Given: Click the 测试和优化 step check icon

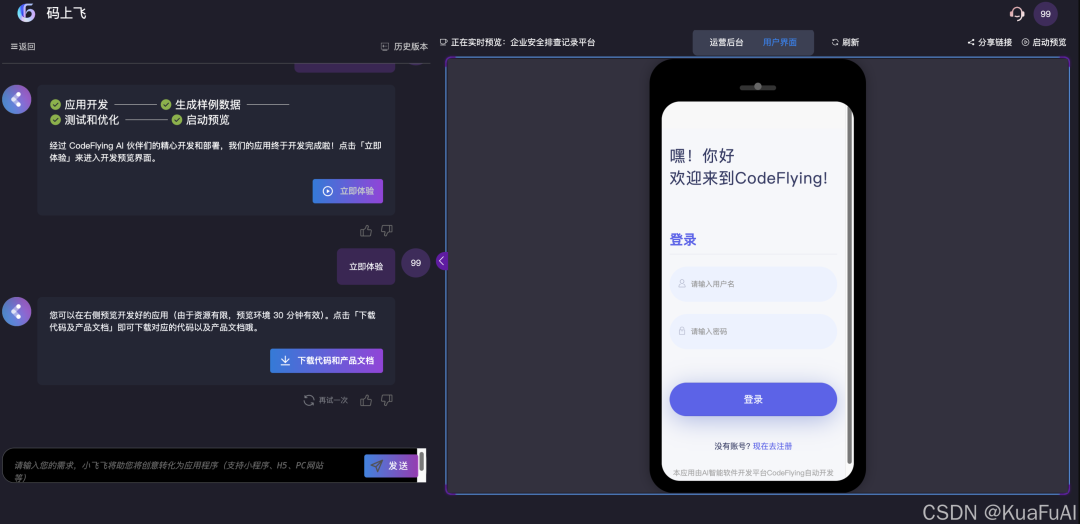Looking at the screenshot, I should point(56,120).
